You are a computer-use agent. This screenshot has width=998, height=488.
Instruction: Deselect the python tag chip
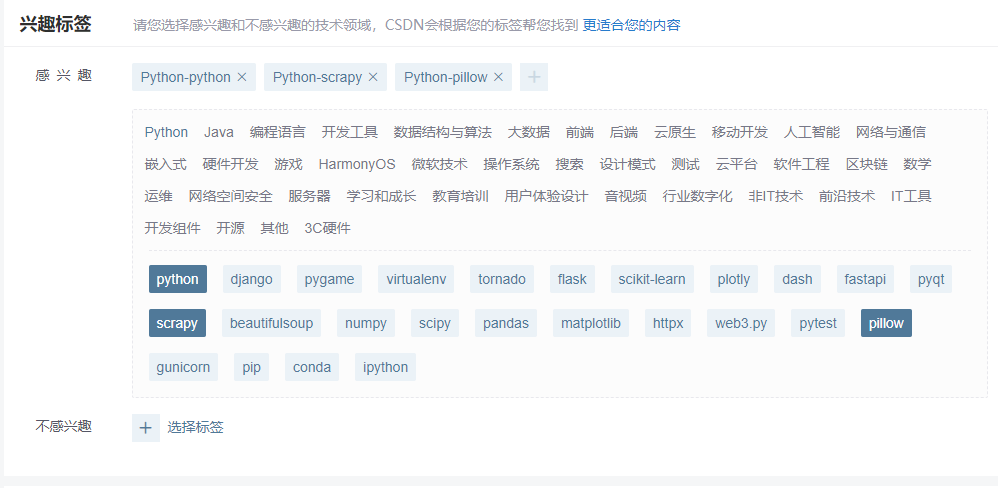(x=178, y=279)
